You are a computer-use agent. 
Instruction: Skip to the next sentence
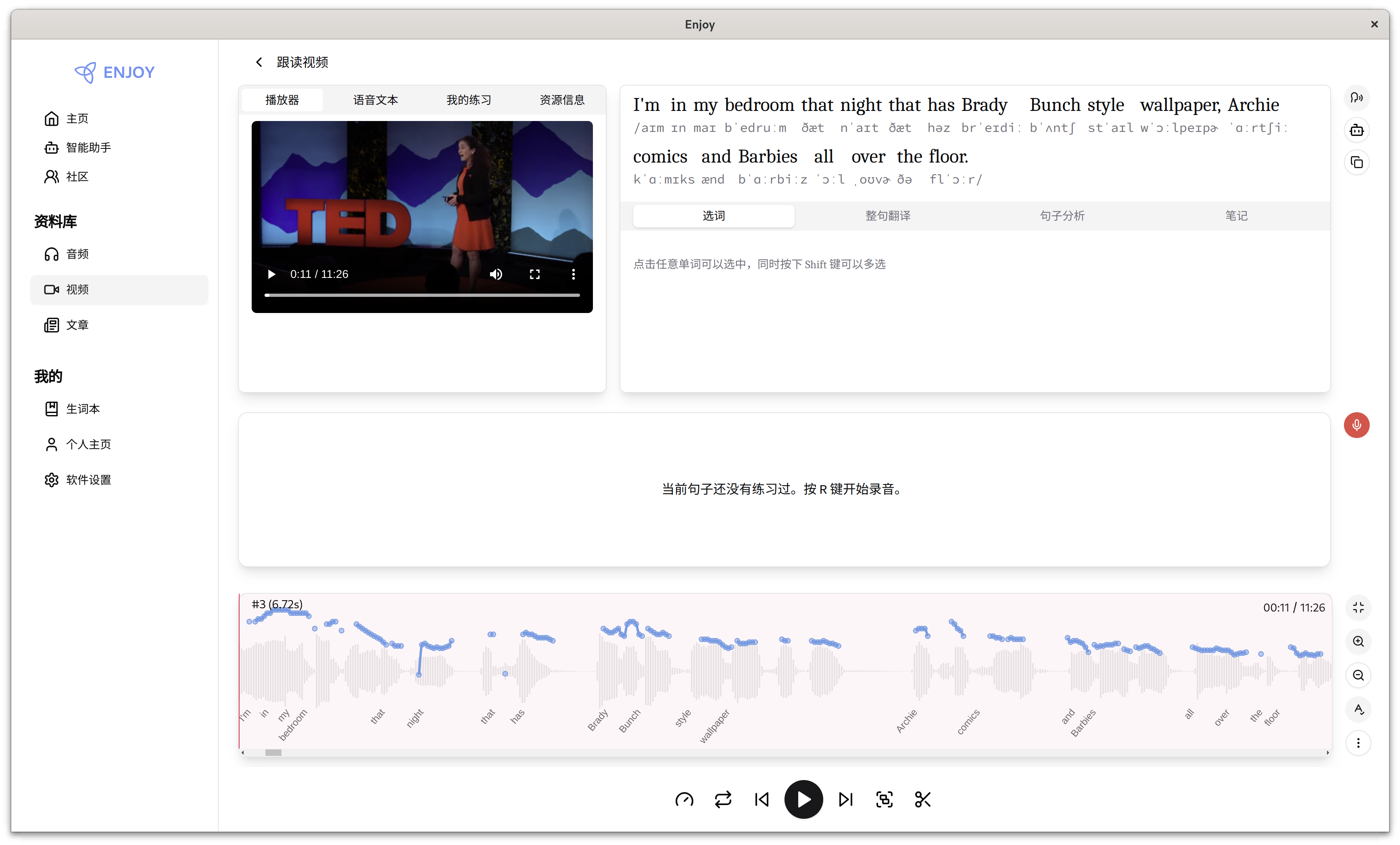(x=845, y=799)
